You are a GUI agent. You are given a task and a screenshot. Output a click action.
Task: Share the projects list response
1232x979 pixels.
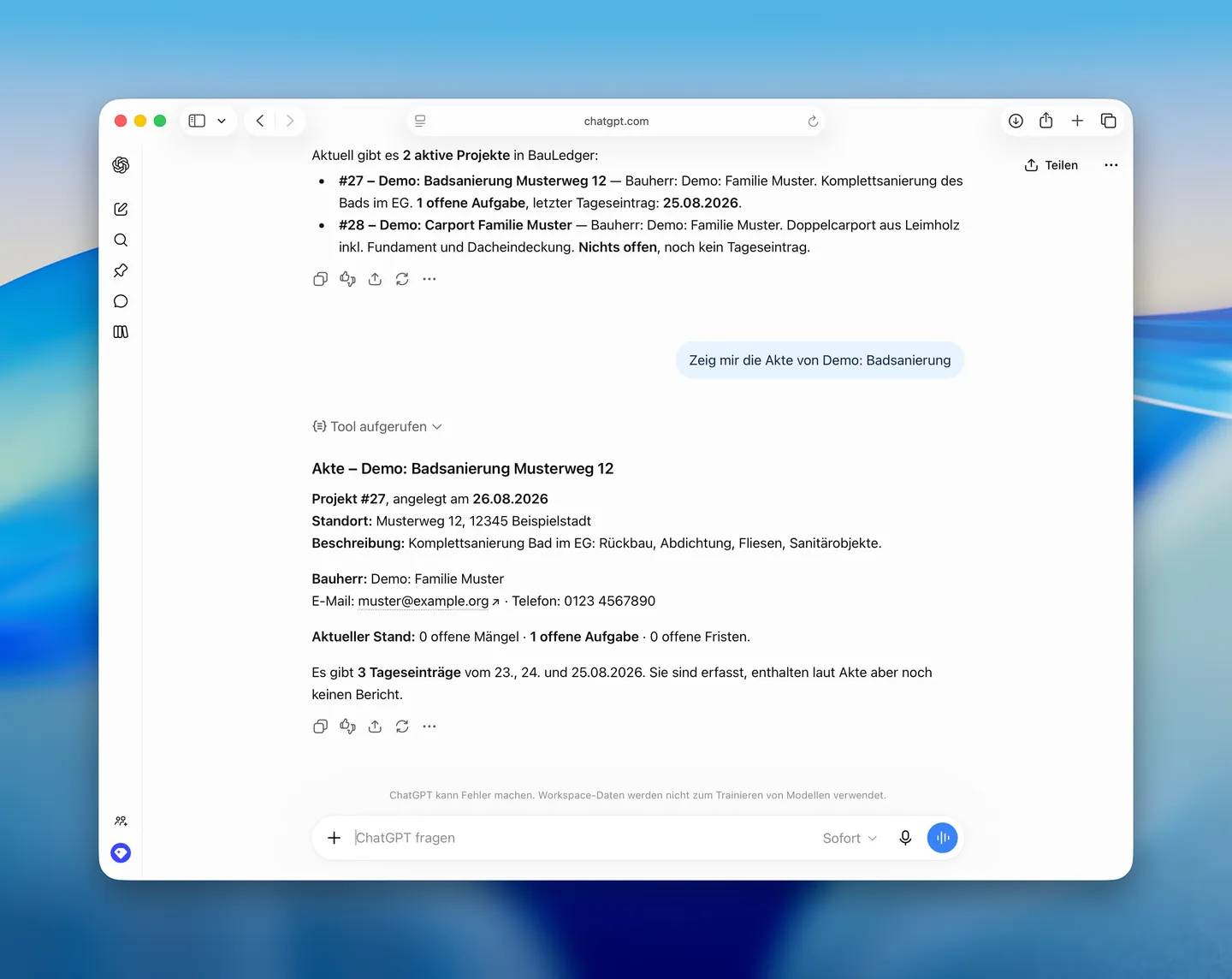point(375,279)
